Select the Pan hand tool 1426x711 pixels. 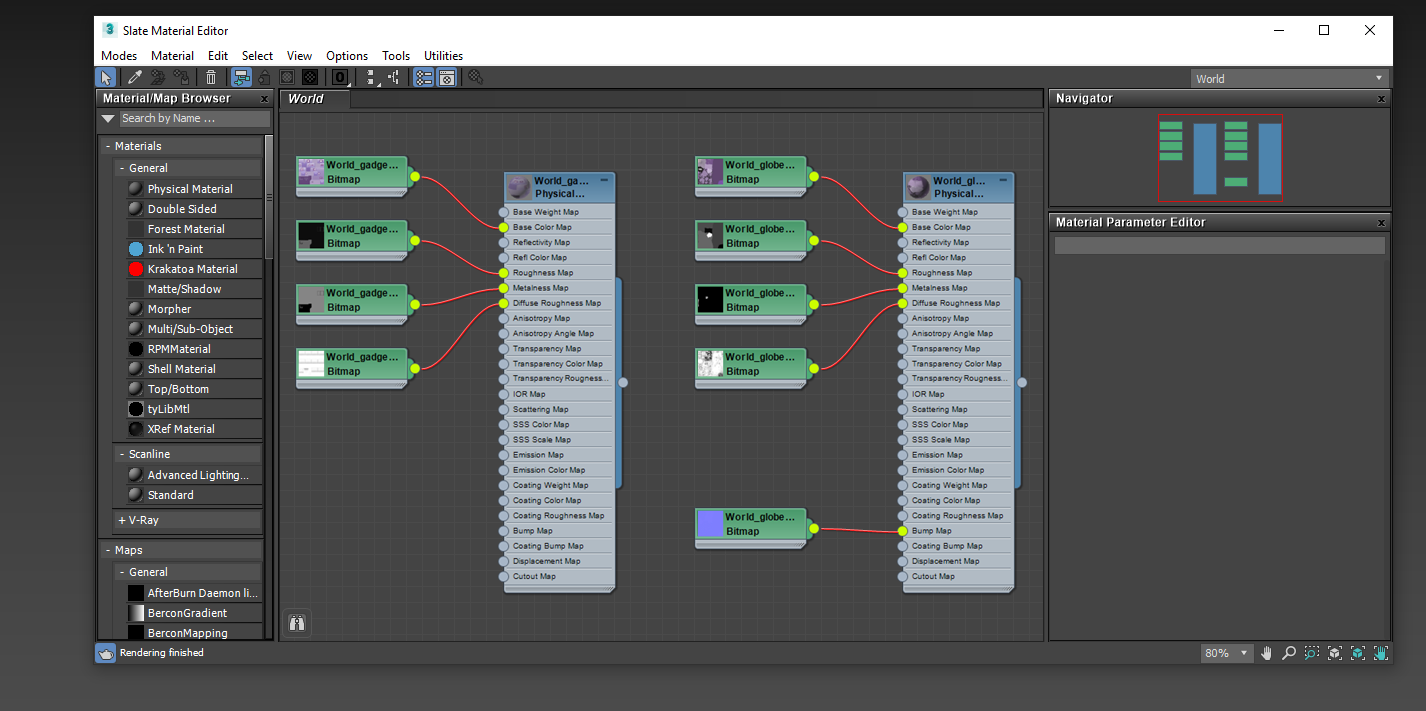click(1267, 653)
